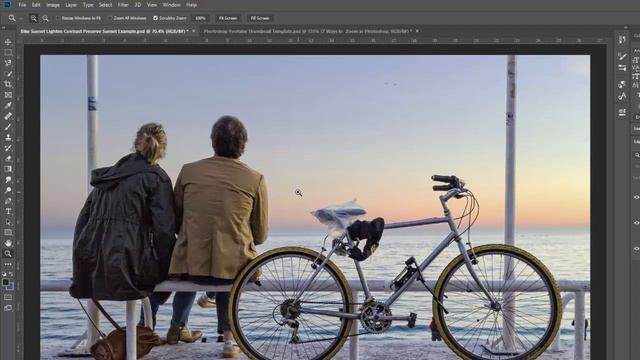This screenshot has width=640, height=360.
Task: Swap foreground and background colors
Action: [11, 274]
